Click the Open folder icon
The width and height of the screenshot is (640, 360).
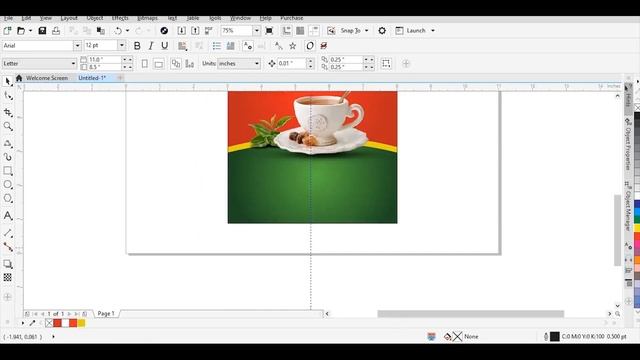[21, 31]
